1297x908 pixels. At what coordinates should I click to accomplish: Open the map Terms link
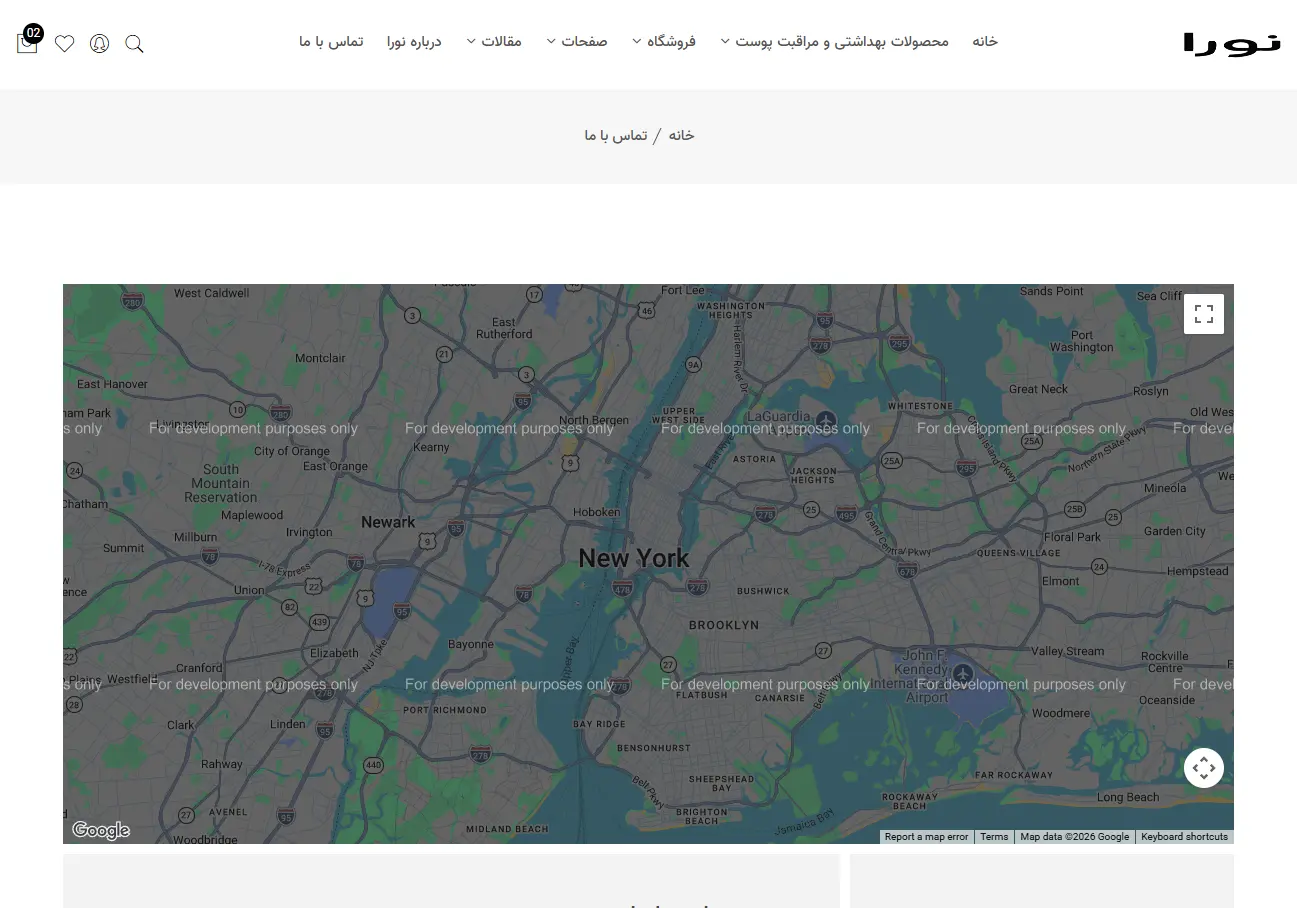994,837
